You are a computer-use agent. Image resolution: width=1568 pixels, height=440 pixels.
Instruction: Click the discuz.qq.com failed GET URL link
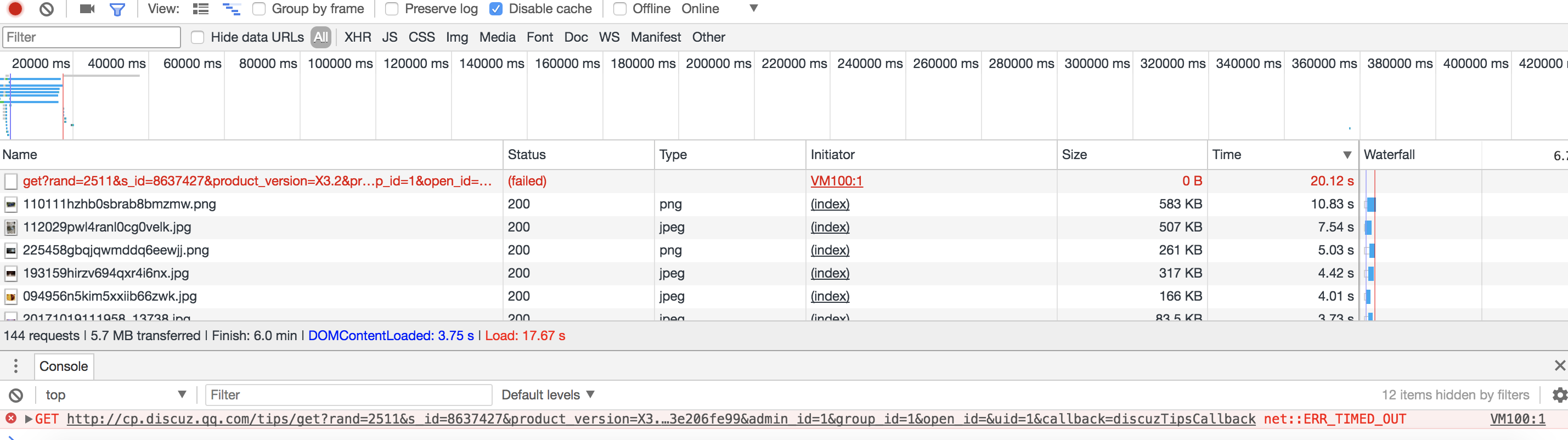[661, 419]
